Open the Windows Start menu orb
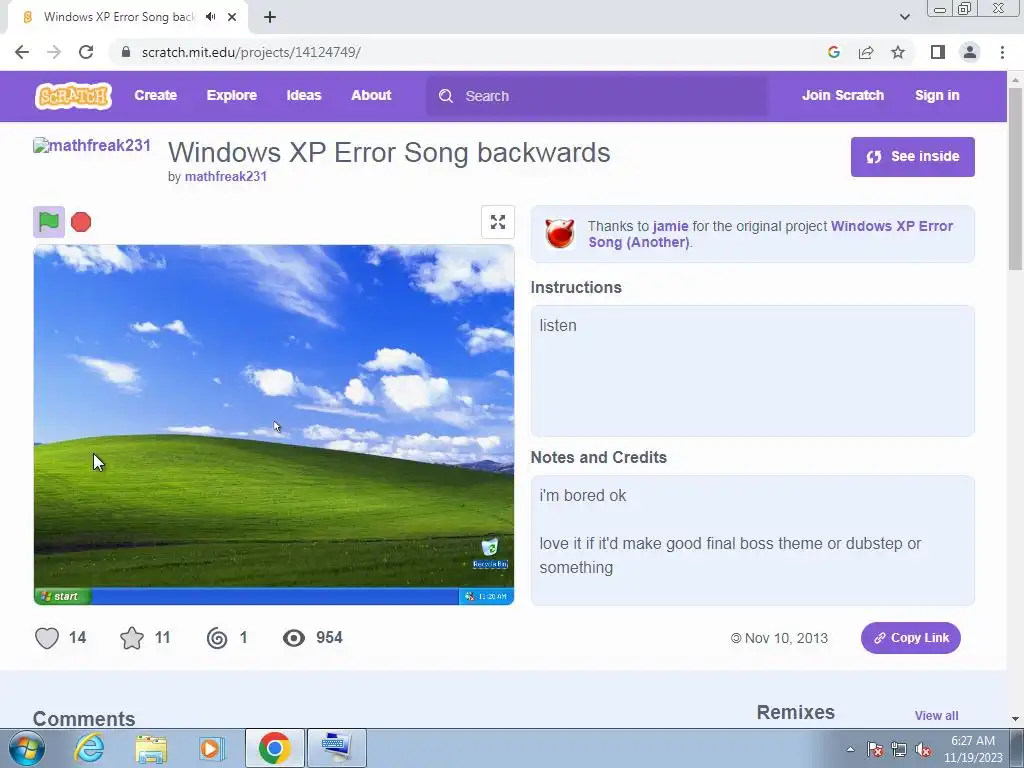This screenshot has height=768, width=1024. point(27,748)
